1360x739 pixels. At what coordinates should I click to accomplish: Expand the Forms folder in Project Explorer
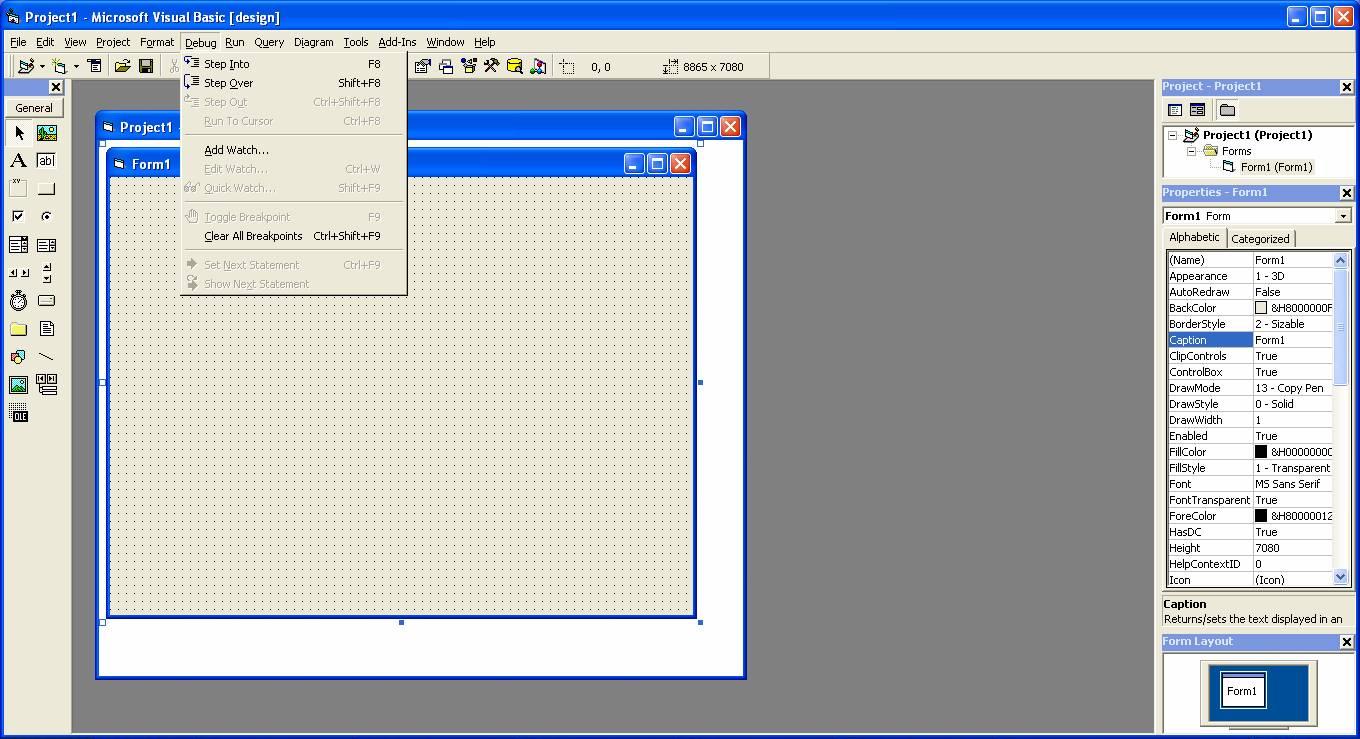[1190, 151]
